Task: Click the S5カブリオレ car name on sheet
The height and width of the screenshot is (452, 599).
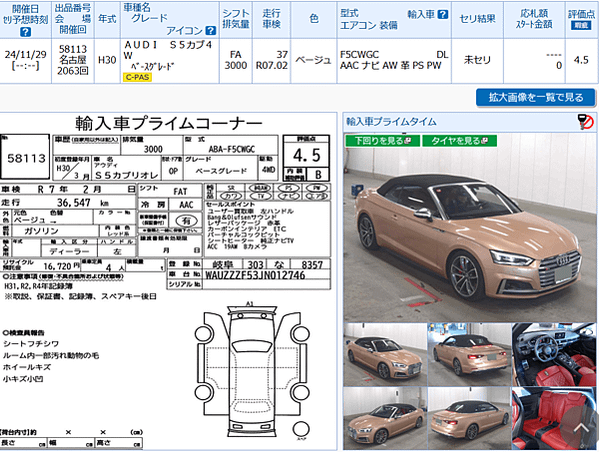Action: coord(126,175)
